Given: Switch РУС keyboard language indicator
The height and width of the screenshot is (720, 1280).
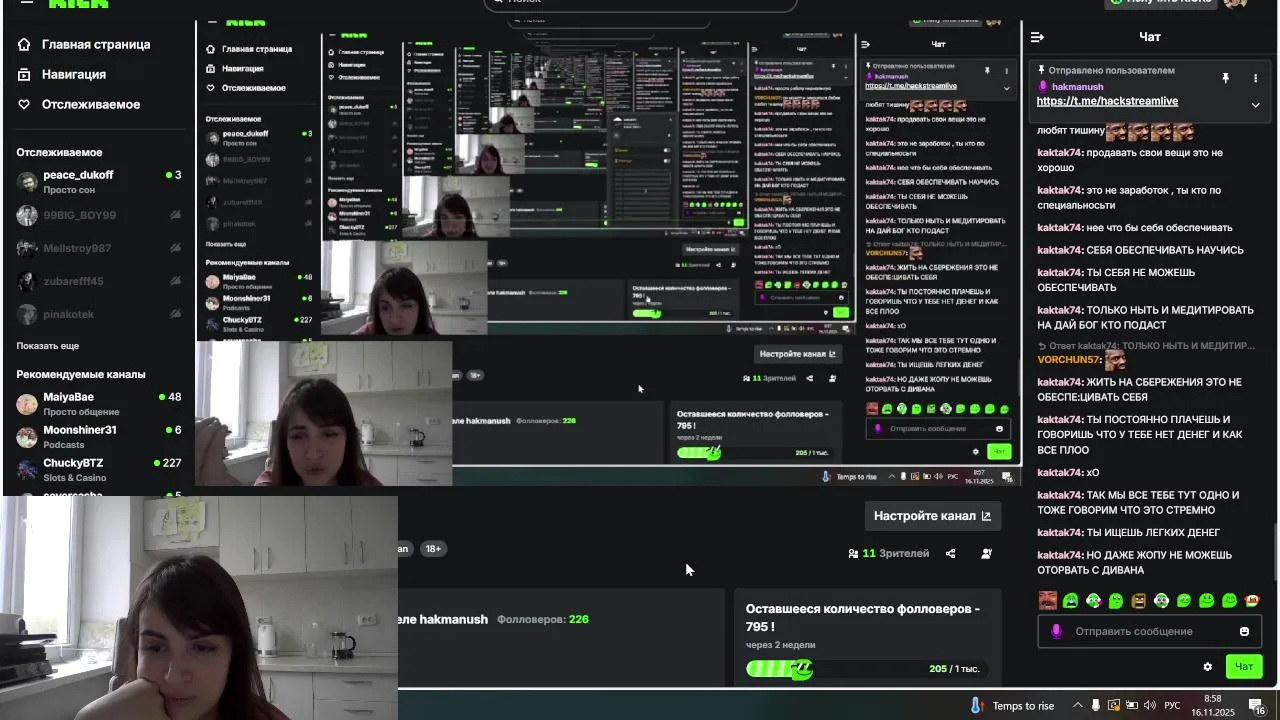Looking at the screenshot, I should 1173,705.
